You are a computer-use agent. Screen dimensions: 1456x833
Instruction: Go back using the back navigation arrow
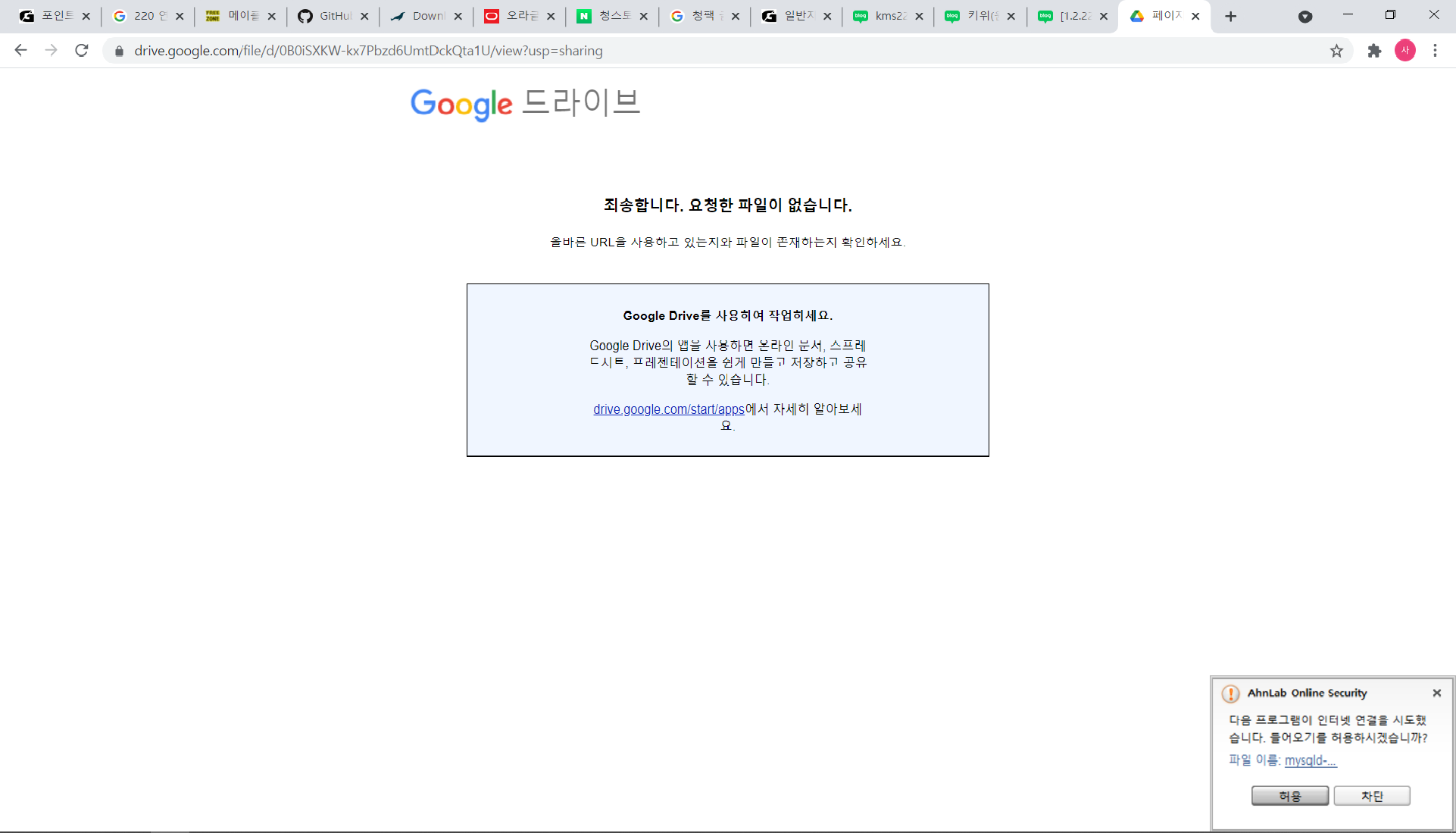[x=20, y=51]
